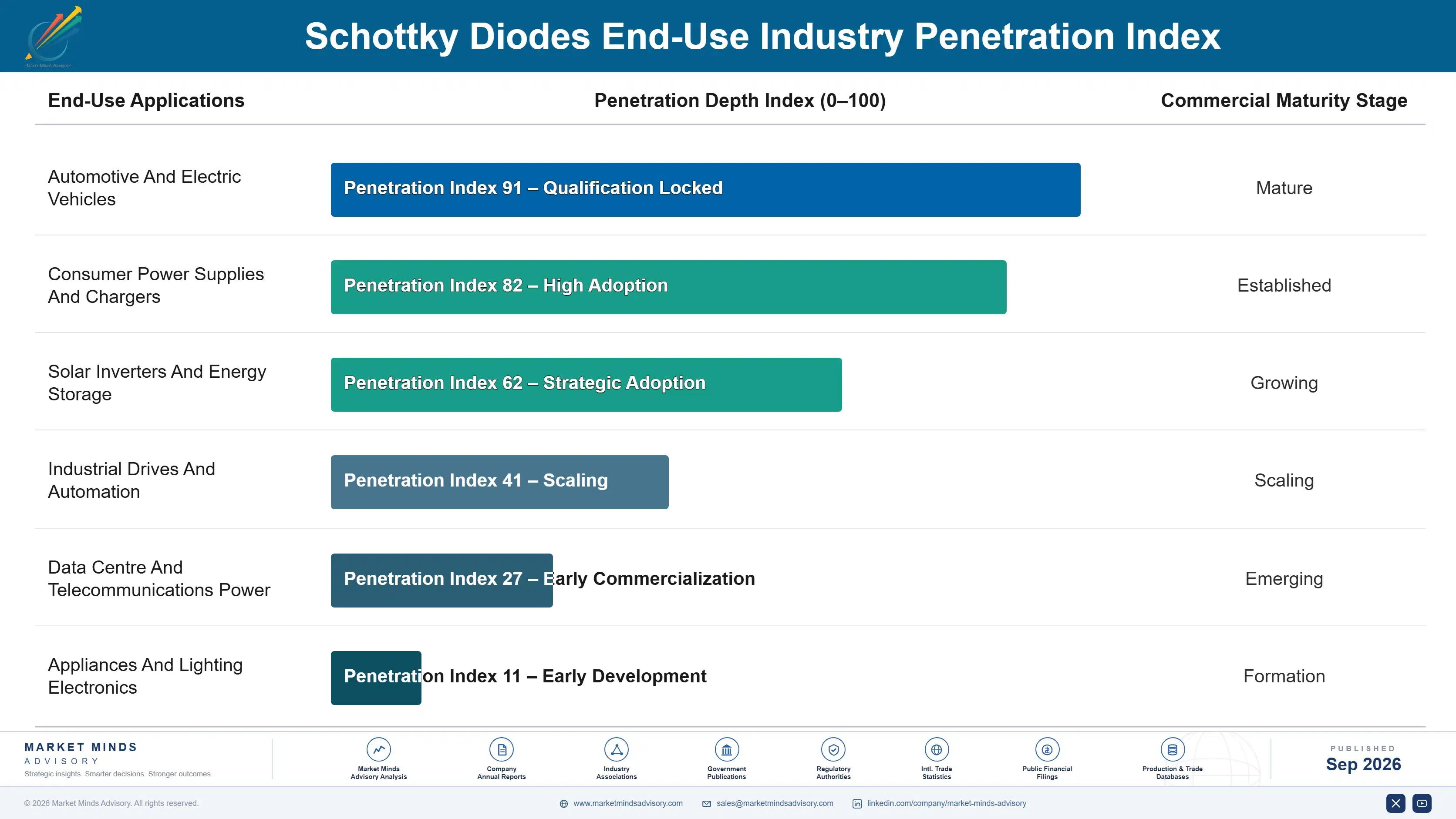Click the LinkedIn icon in footer
Image resolution: width=1456 pixels, height=819 pixels.
coord(857,804)
